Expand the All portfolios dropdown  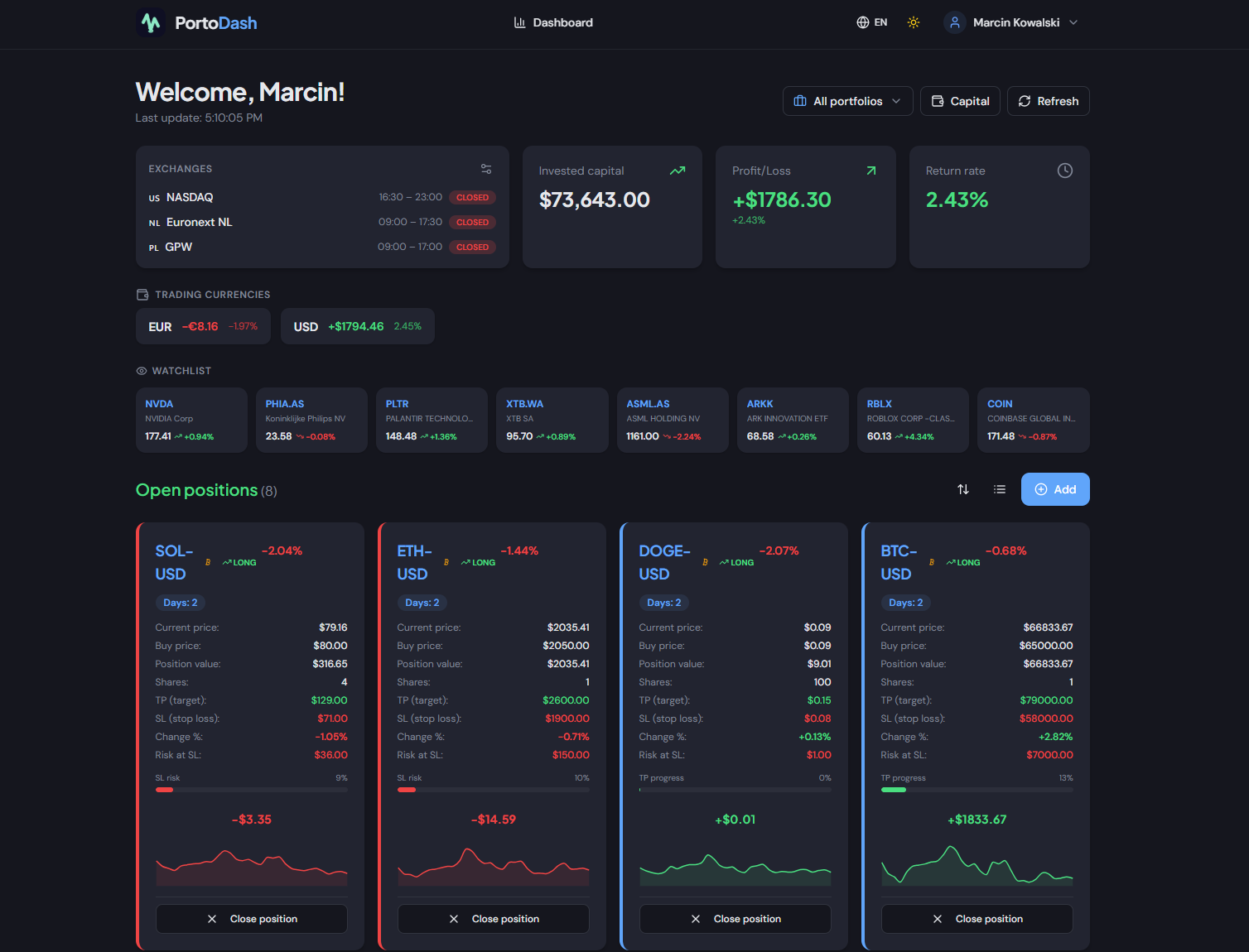847,101
